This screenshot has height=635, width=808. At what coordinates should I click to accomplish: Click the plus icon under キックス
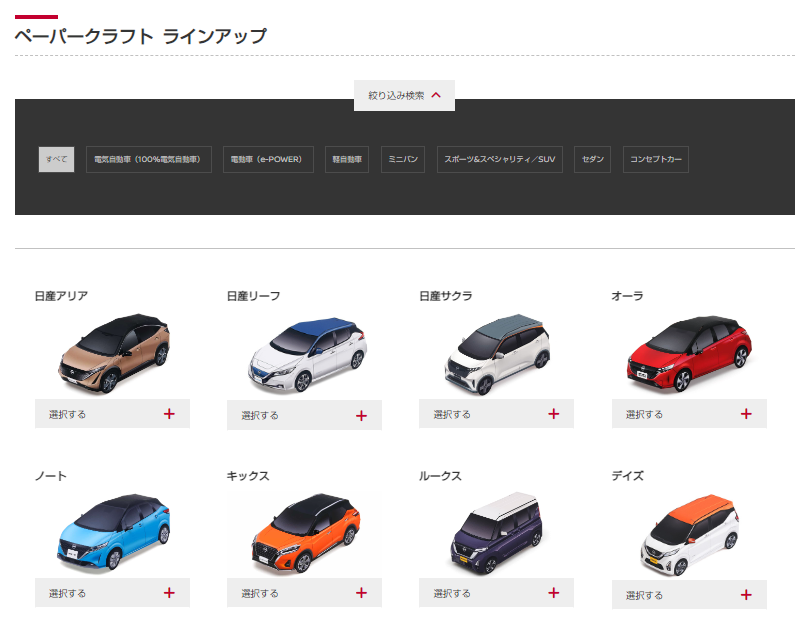point(361,593)
